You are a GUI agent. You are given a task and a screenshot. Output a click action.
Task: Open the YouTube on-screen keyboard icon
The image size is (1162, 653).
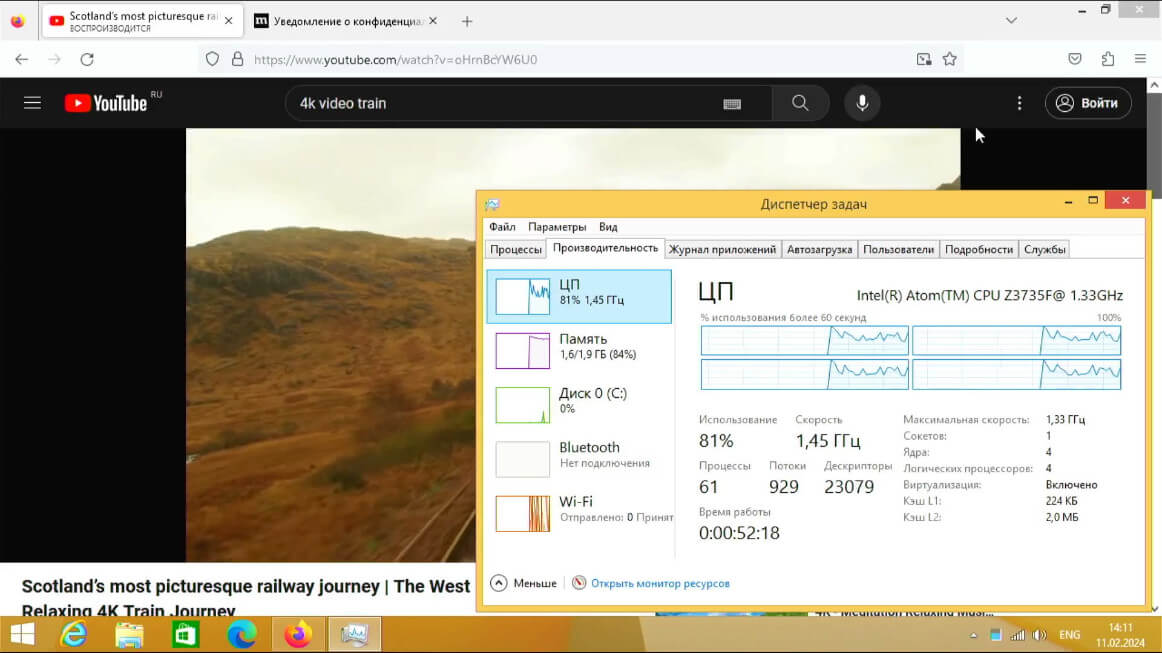point(732,104)
